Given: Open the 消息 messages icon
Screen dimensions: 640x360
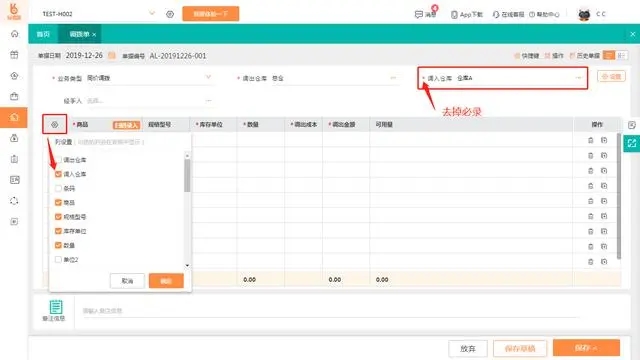Looking at the screenshot, I should click(x=418, y=15).
